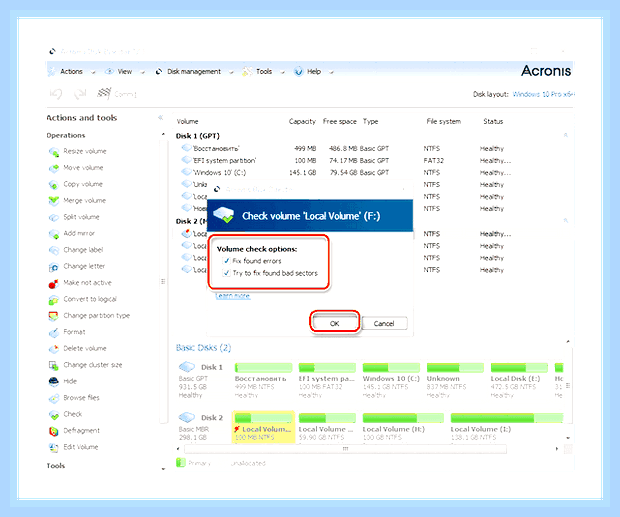Image resolution: width=620 pixels, height=517 pixels.
Task: Collapse the Actions and tools panel
Action: click(x=161, y=117)
